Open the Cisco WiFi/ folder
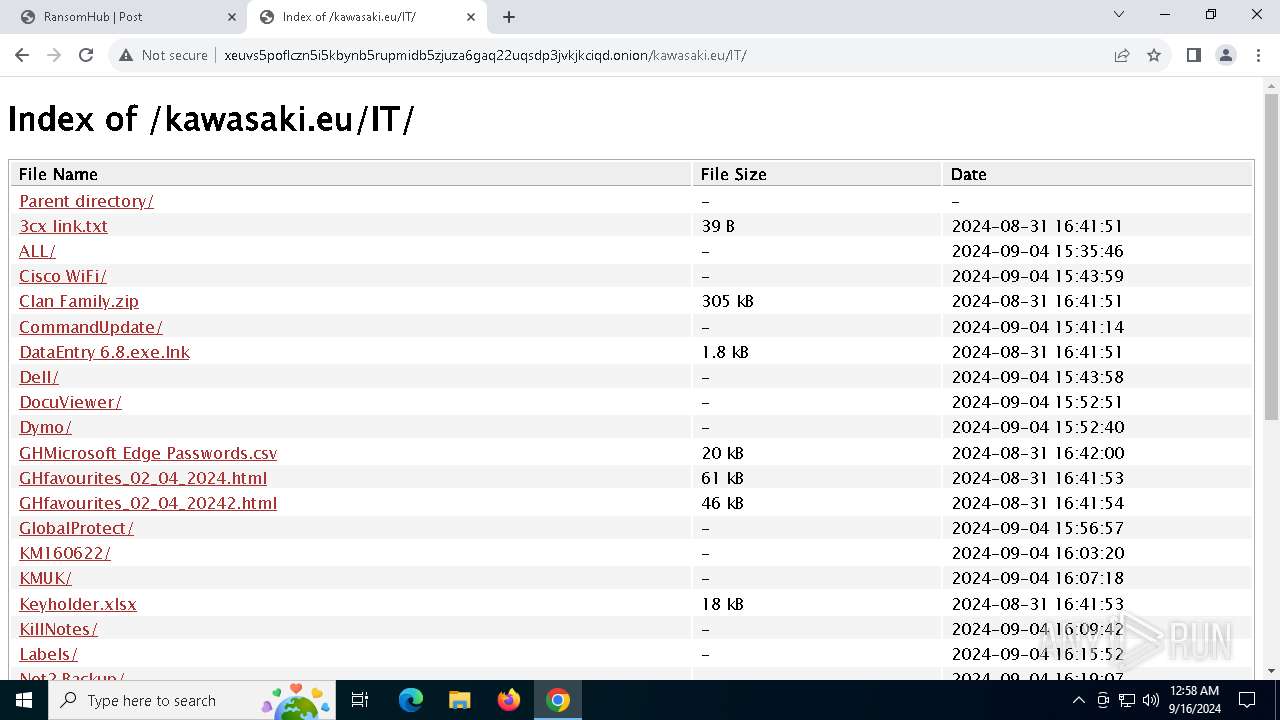This screenshot has width=1280, height=720. [x=63, y=276]
